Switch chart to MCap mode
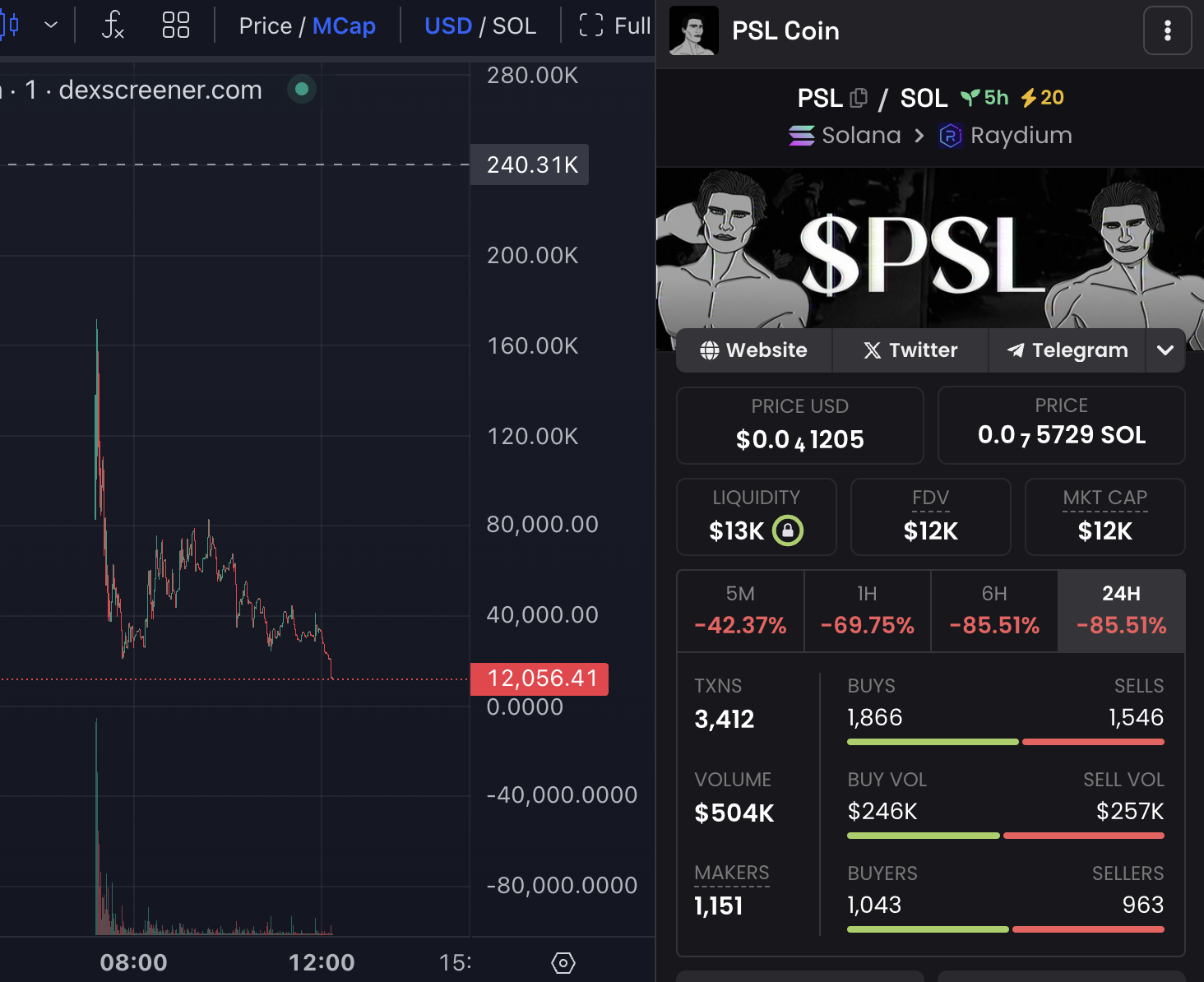 [344, 25]
